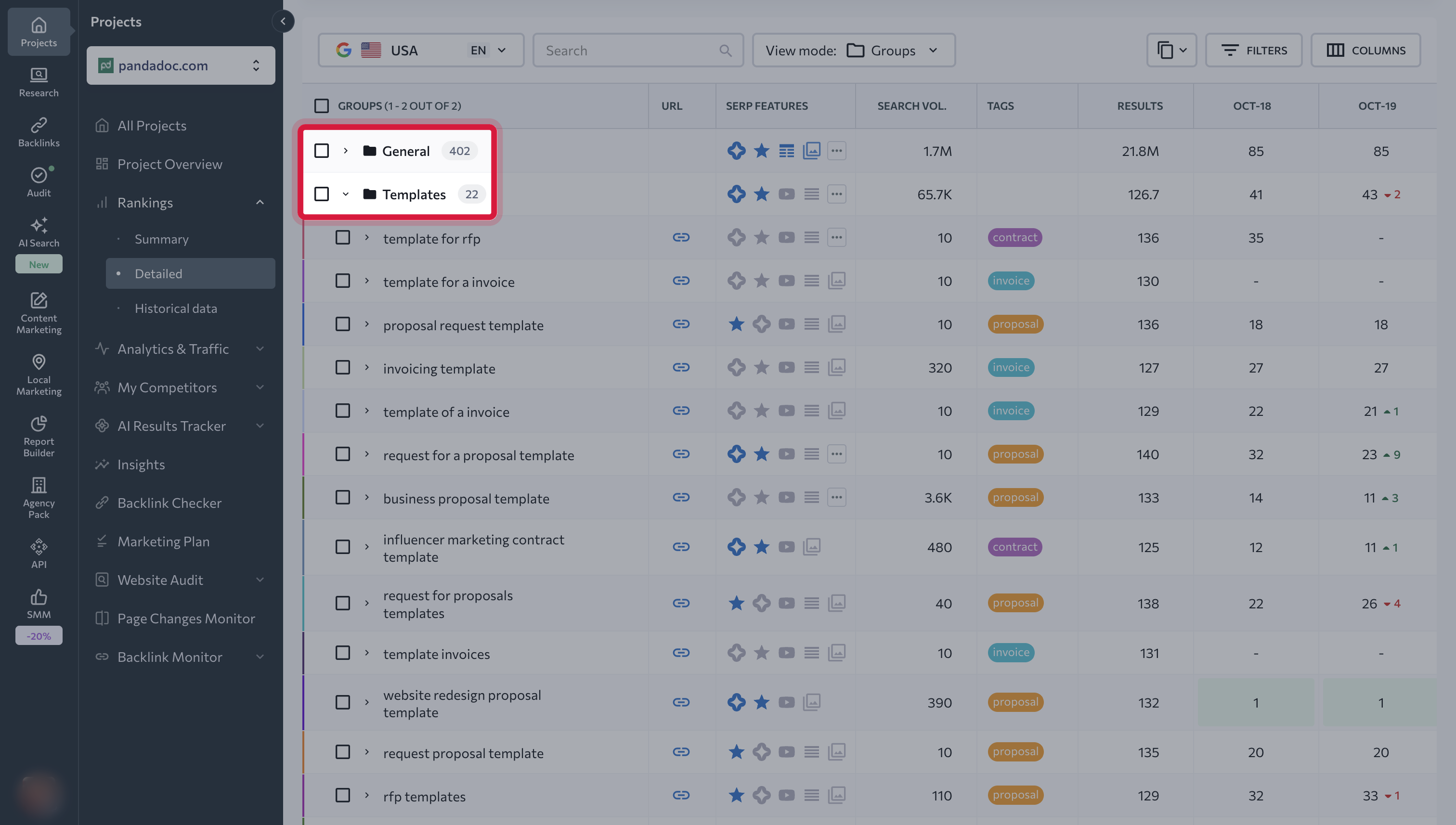Expand the template for a invoice row
The image size is (1456, 825).
367,281
